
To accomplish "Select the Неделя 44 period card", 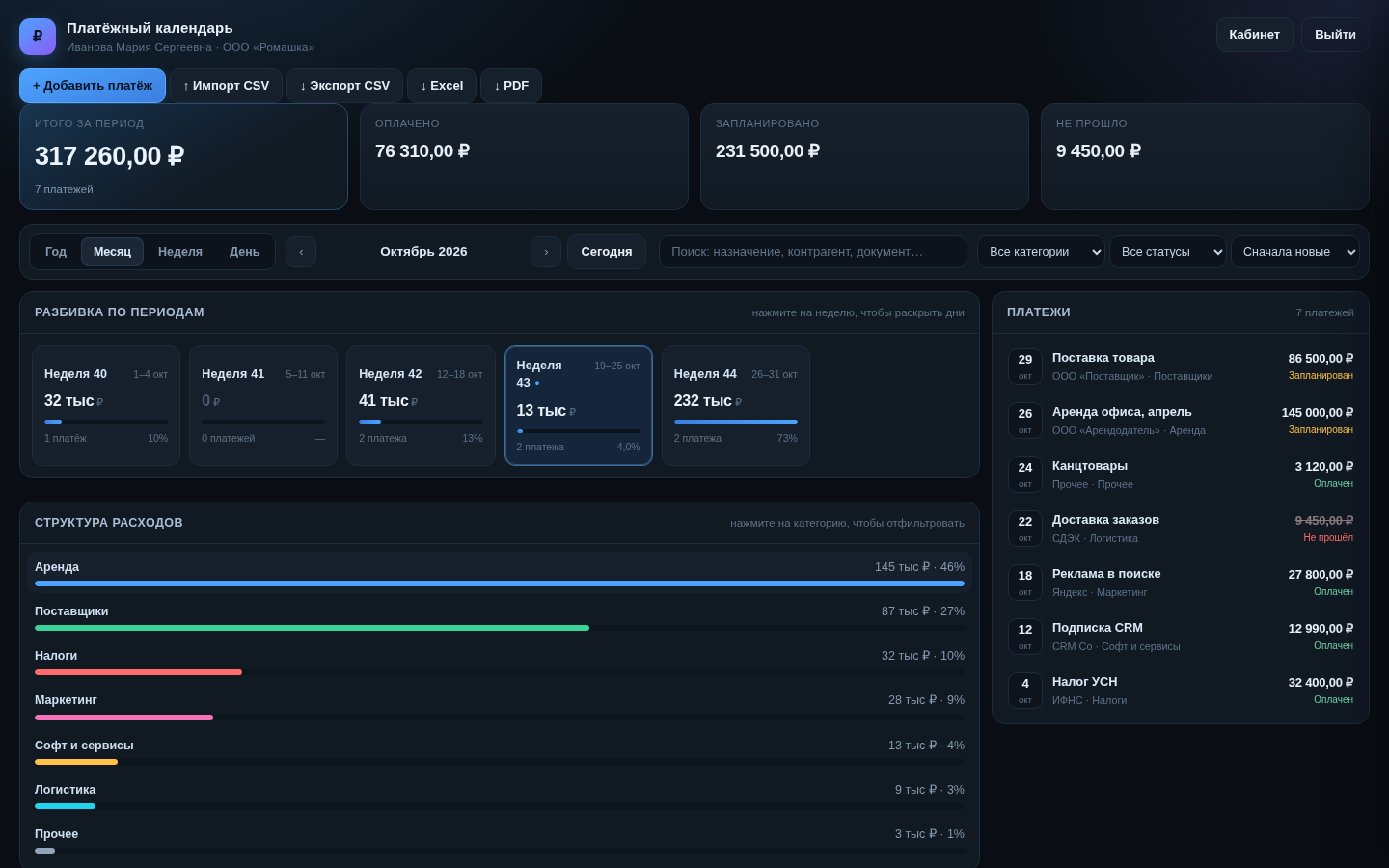I will (x=736, y=406).
